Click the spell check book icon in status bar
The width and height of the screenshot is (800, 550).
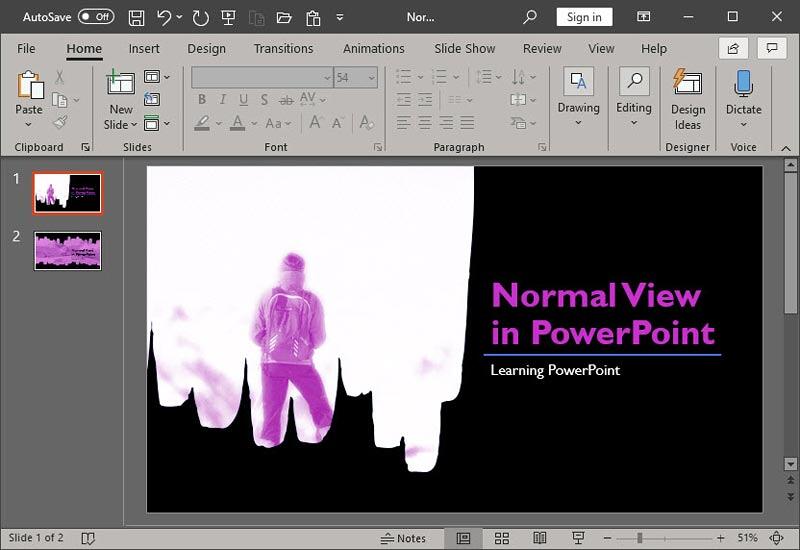[x=88, y=538]
